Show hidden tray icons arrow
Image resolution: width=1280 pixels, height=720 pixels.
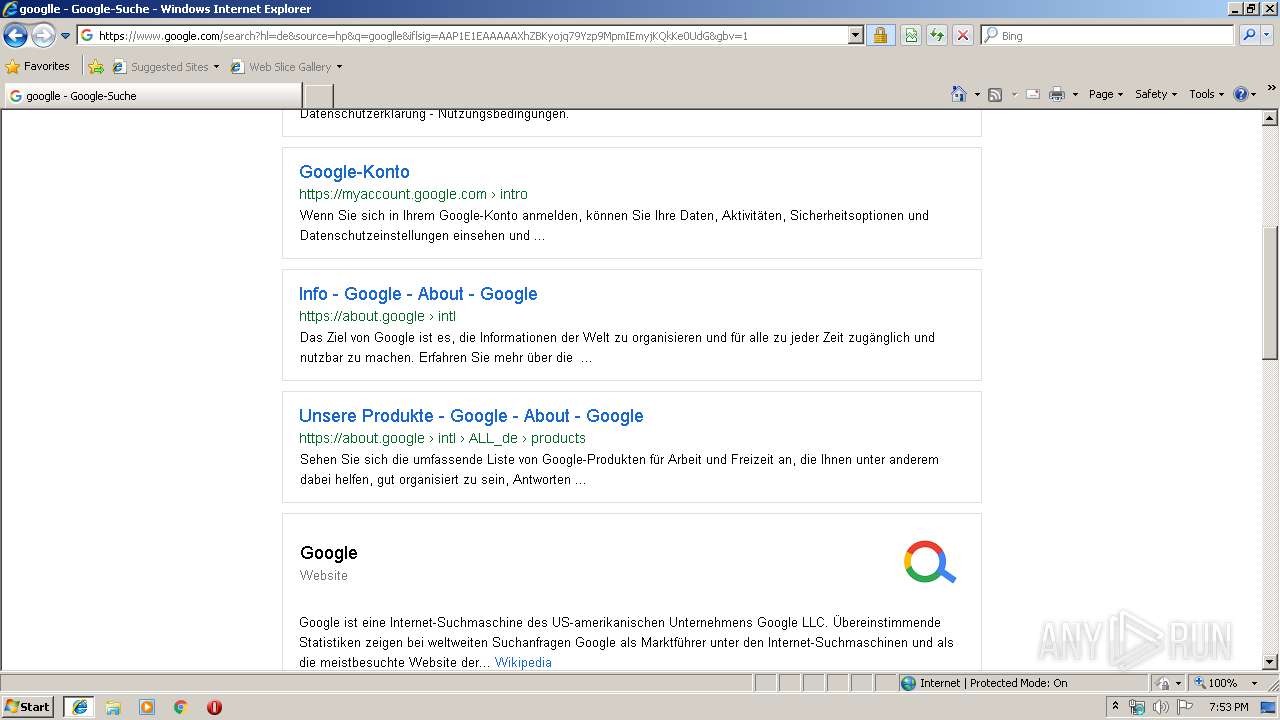click(x=1115, y=707)
